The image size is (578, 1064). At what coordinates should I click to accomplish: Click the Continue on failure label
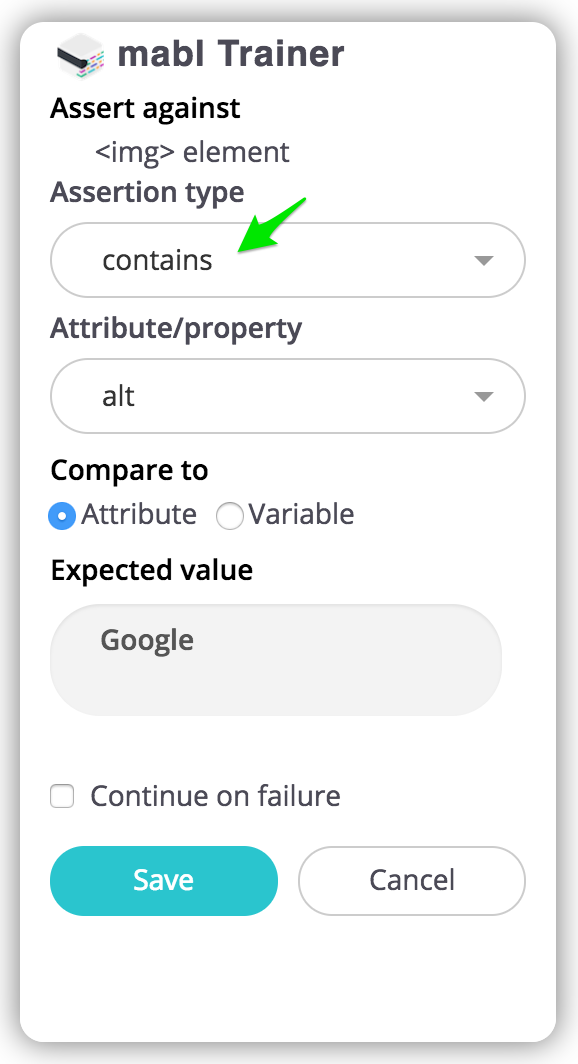(215, 796)
